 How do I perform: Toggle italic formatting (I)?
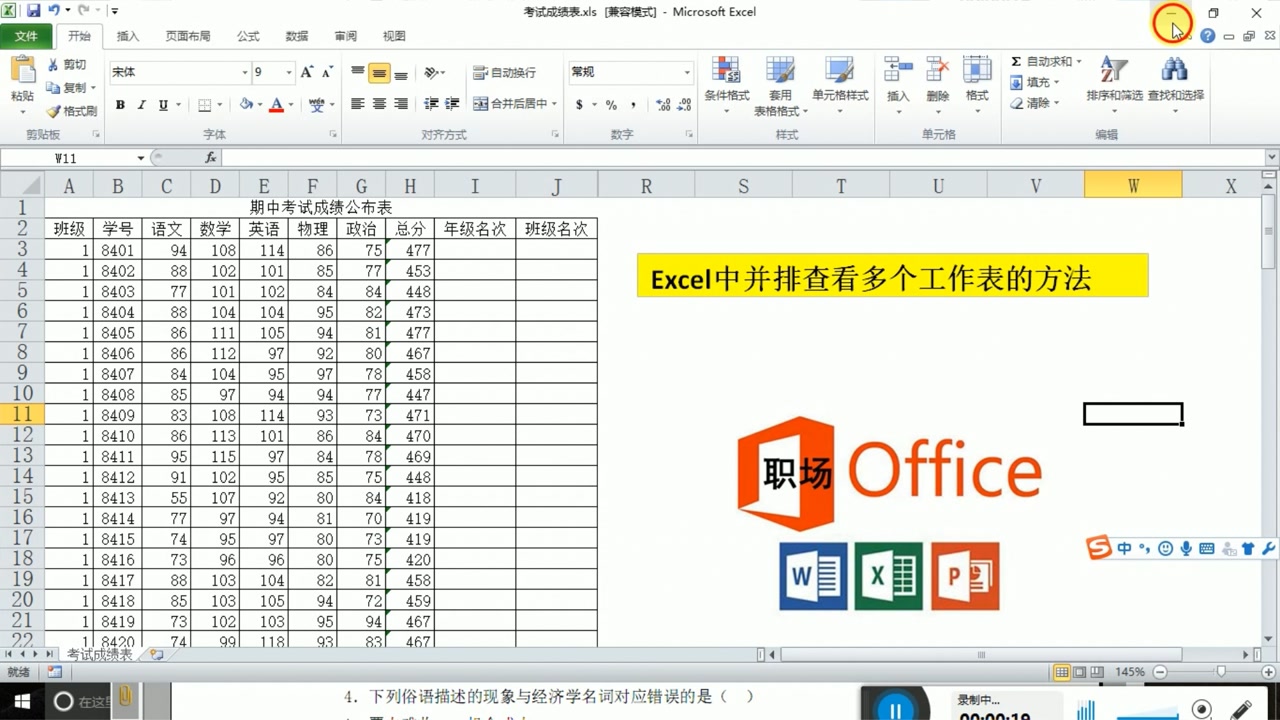tap(142, 104)
